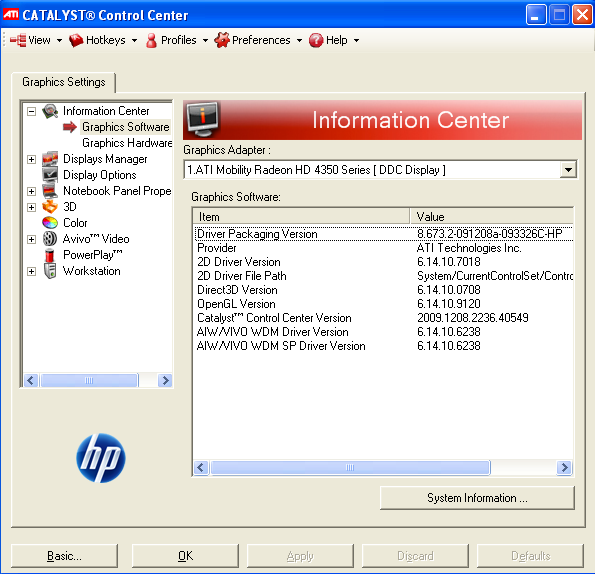Collapse the Information Center tree node

[x=31, y=112]
